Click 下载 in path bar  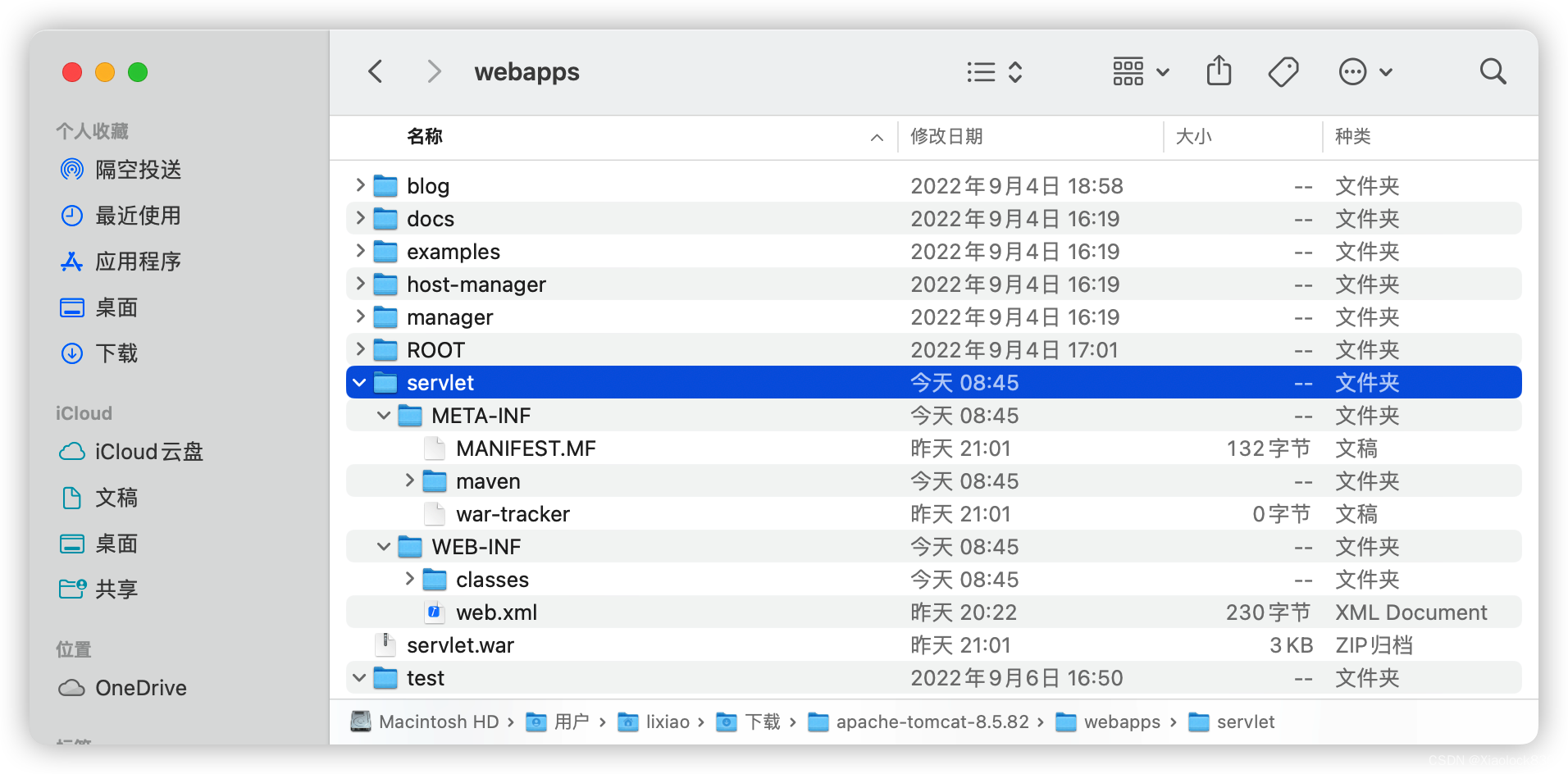(x=749, y=722)
